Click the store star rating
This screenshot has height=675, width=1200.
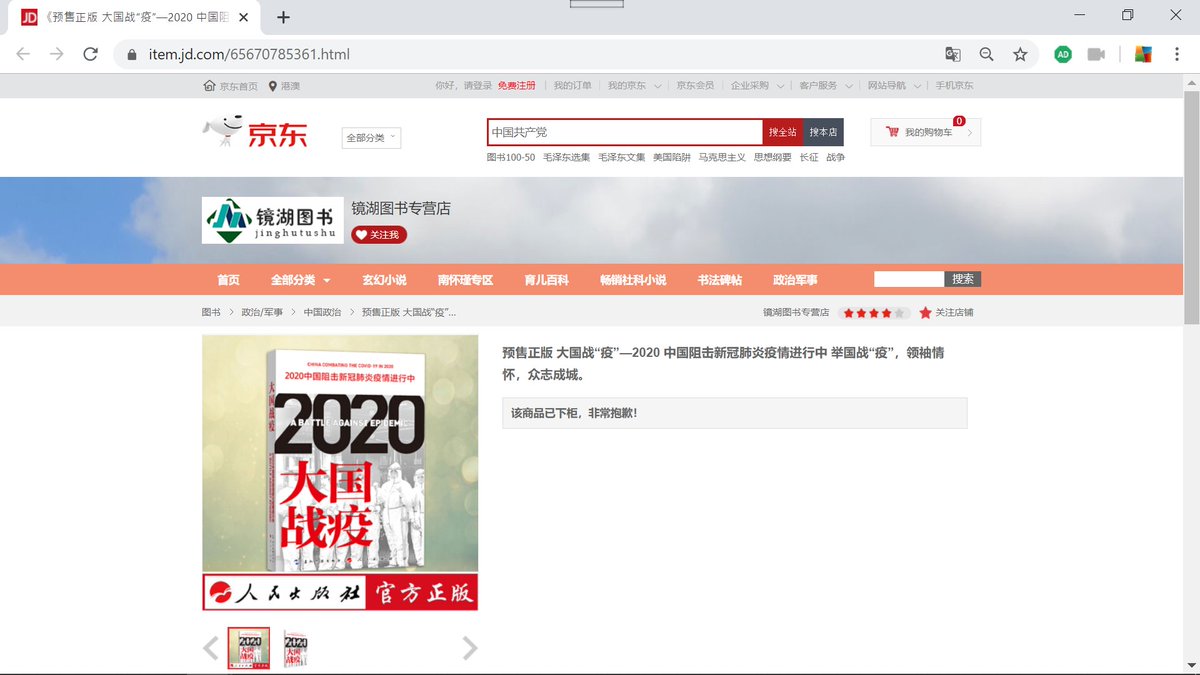coord(875,313)
